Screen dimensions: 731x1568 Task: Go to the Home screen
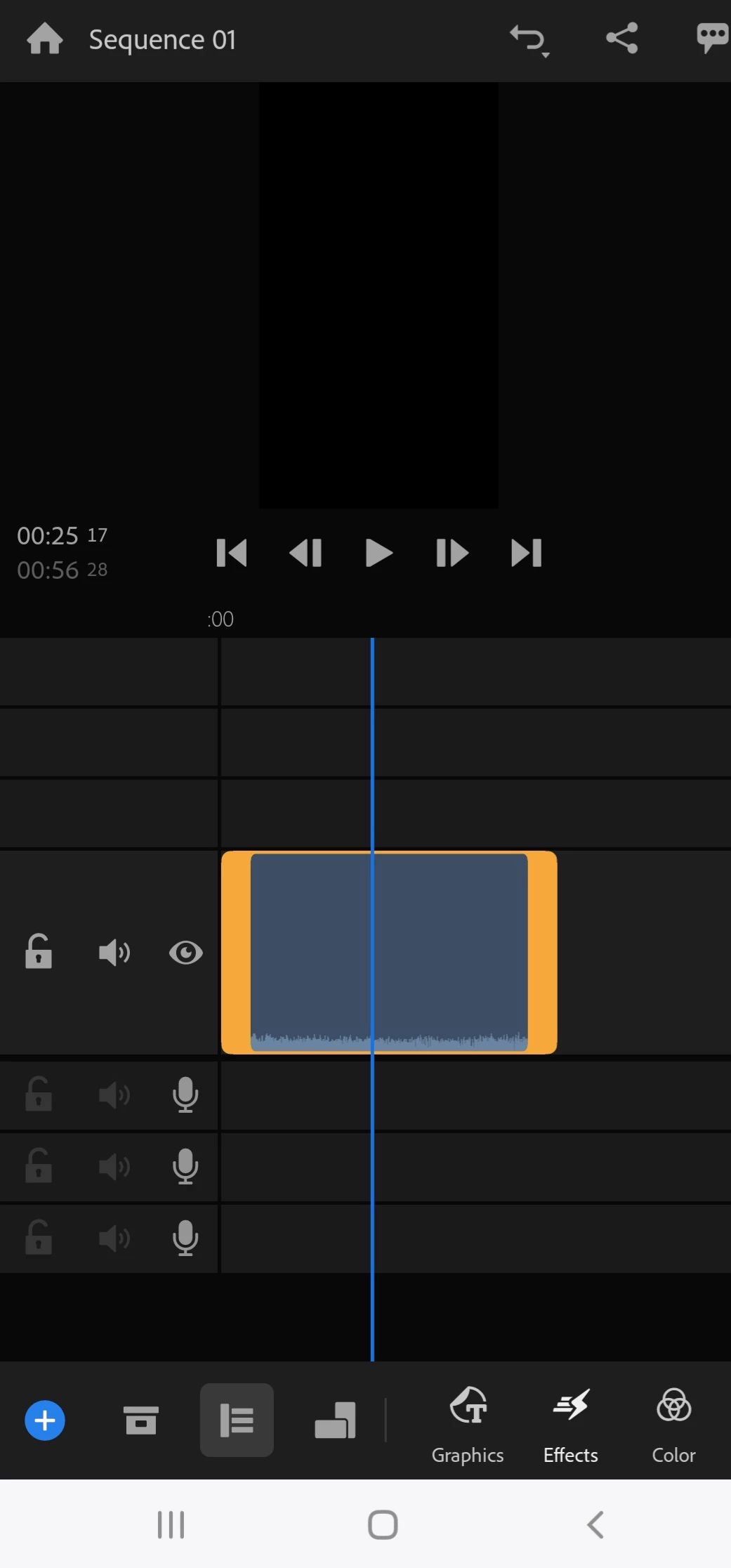pos(45,39)
